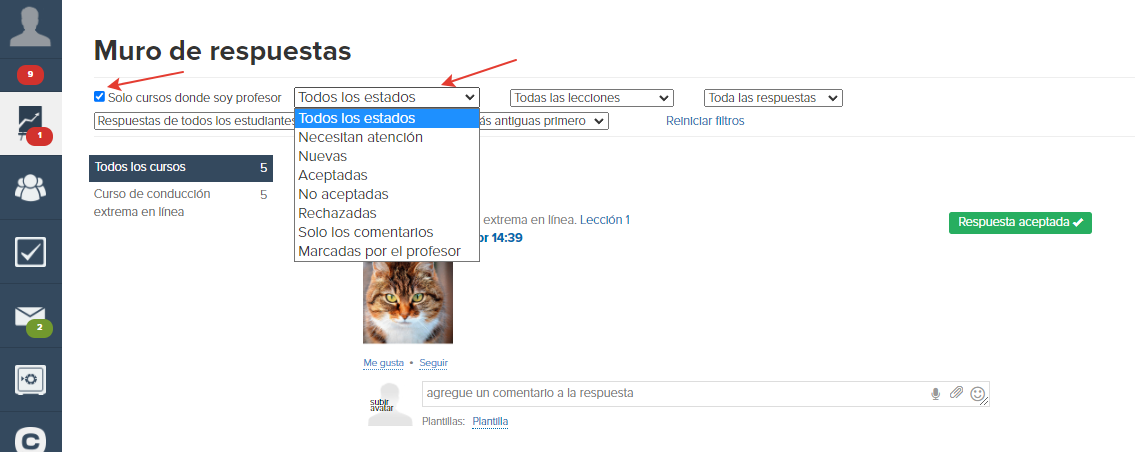Expand the 'Todas las lecciones' dropdown
Viewport: 1135px width, 452px height.
592,98
